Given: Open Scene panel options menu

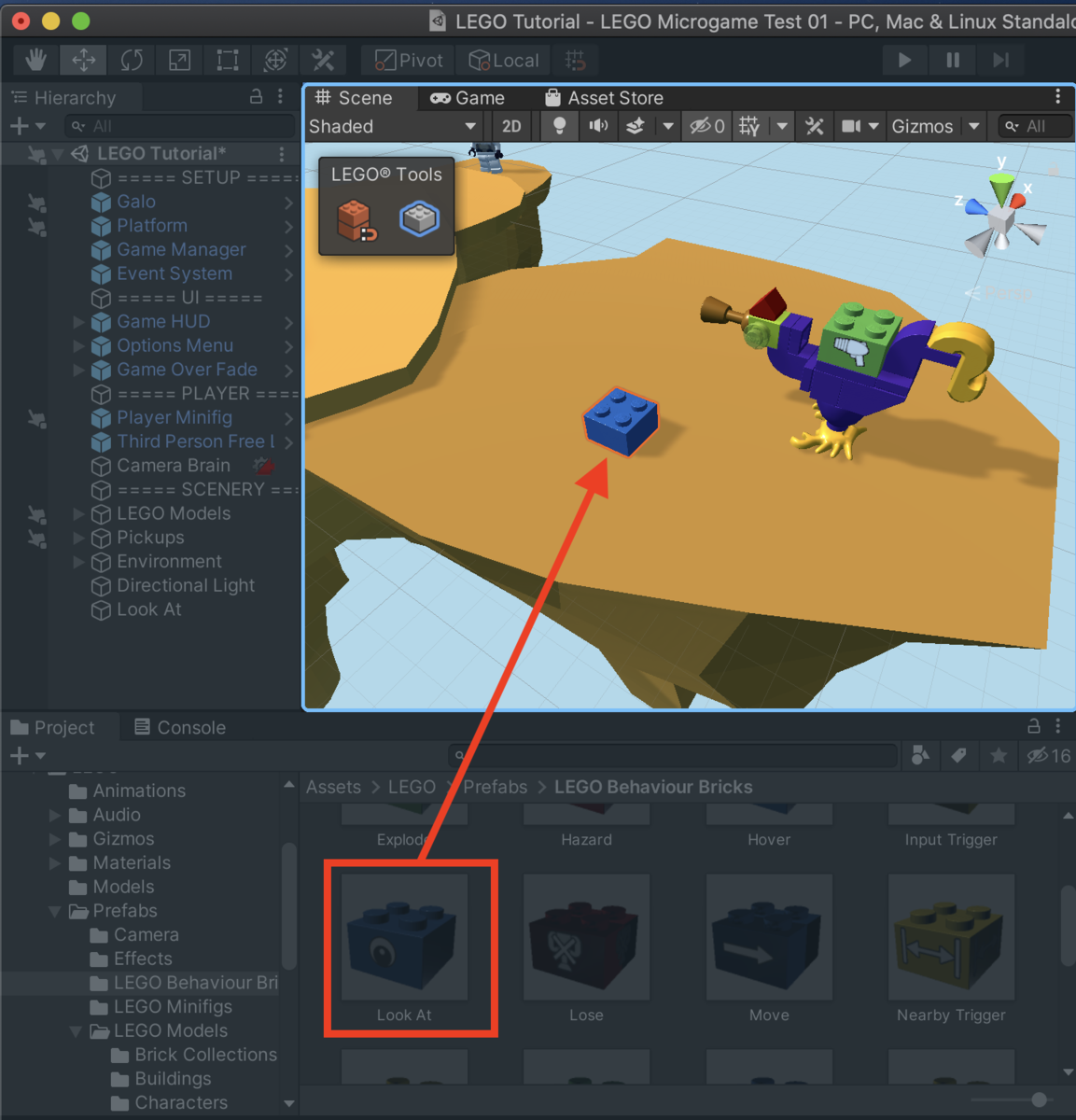Looking at the screenshot, I should (1057, 96).
